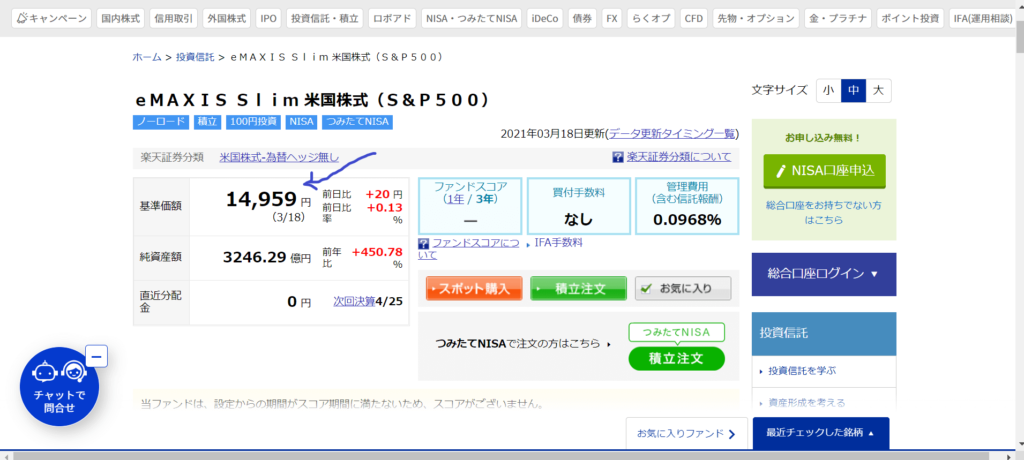
Task: Expand 最近チェックした銘柄 panel
Action: 820,433
